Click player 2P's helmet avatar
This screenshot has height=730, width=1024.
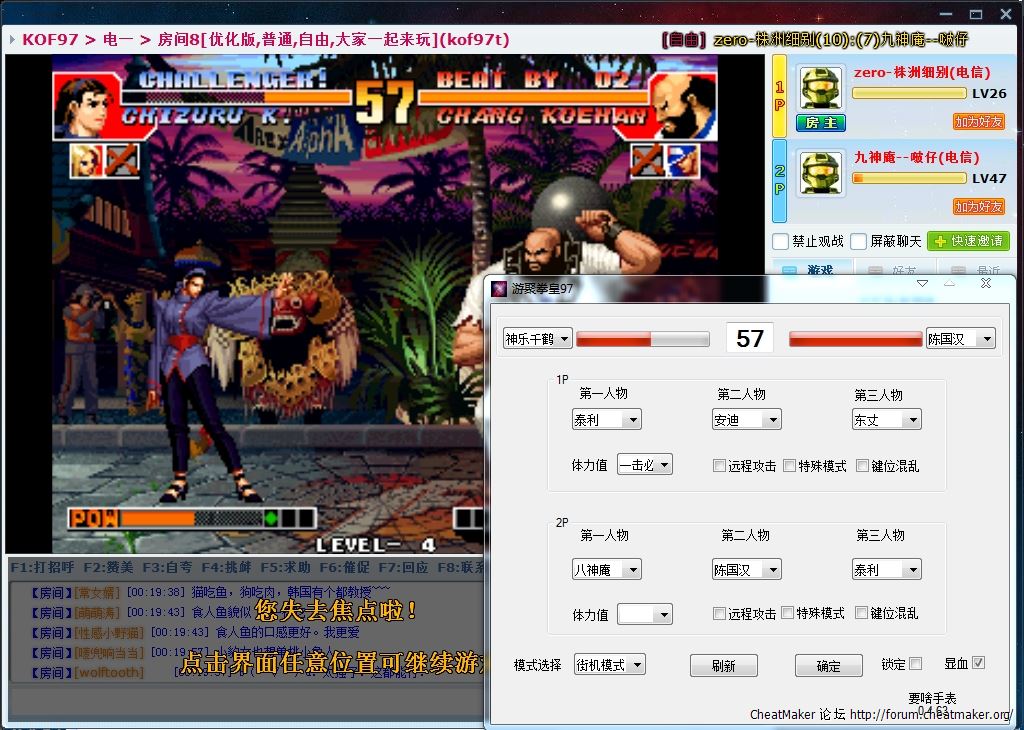pos(821,172)
